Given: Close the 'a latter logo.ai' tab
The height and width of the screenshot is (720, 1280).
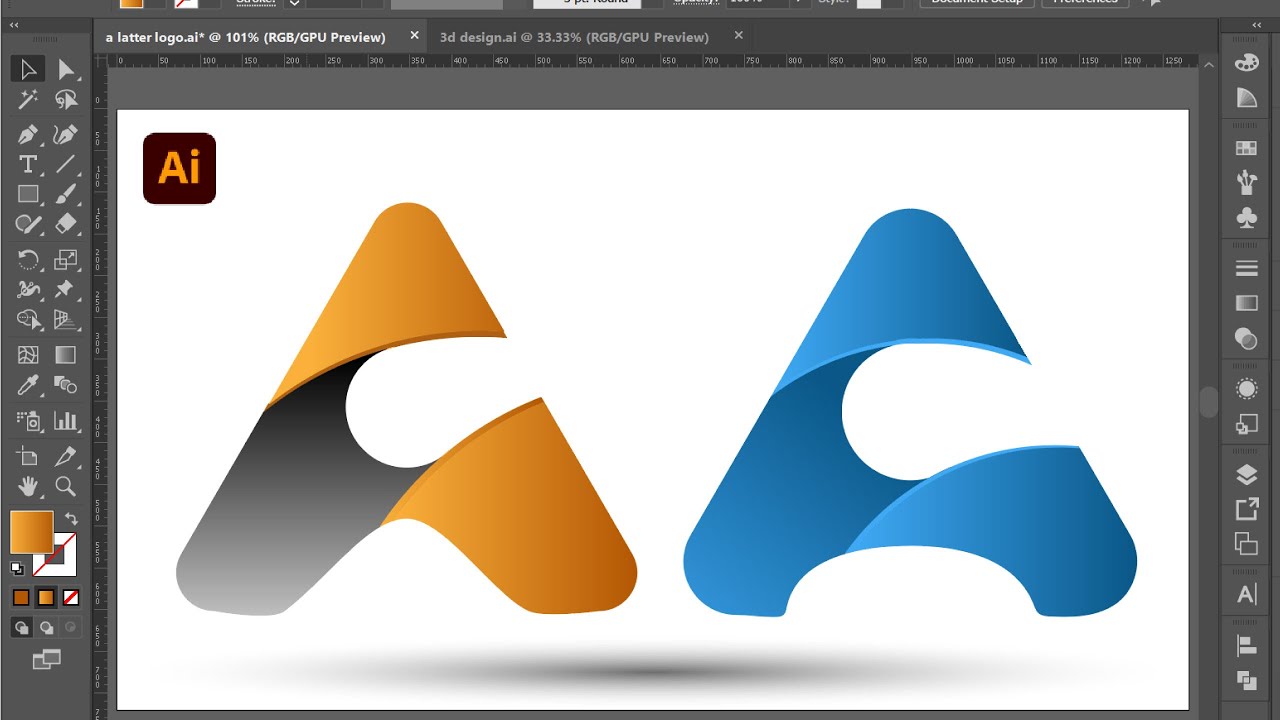Looking at the screenshot, I should coord(415,36).
